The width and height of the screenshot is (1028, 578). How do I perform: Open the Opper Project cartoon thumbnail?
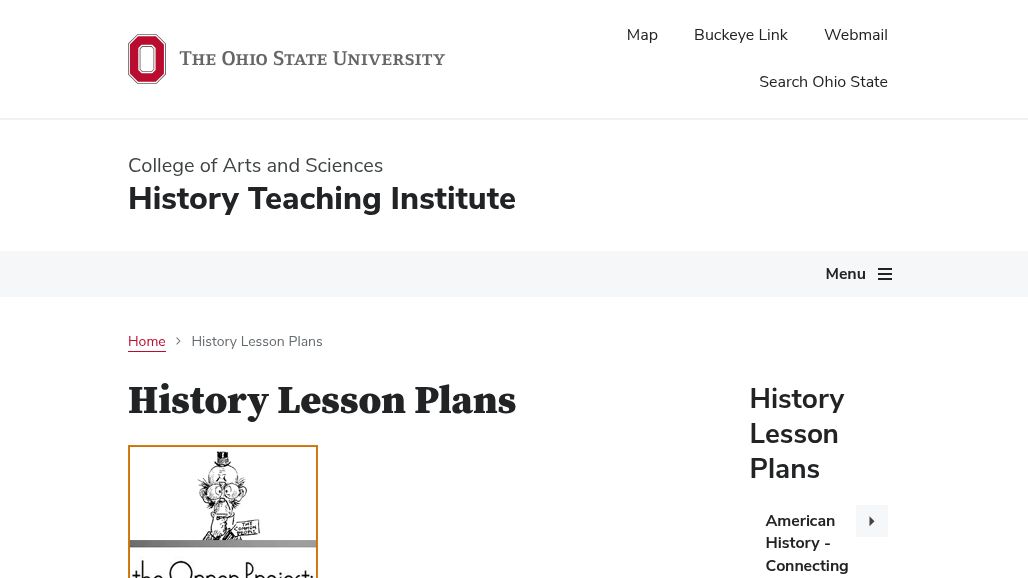223,511
